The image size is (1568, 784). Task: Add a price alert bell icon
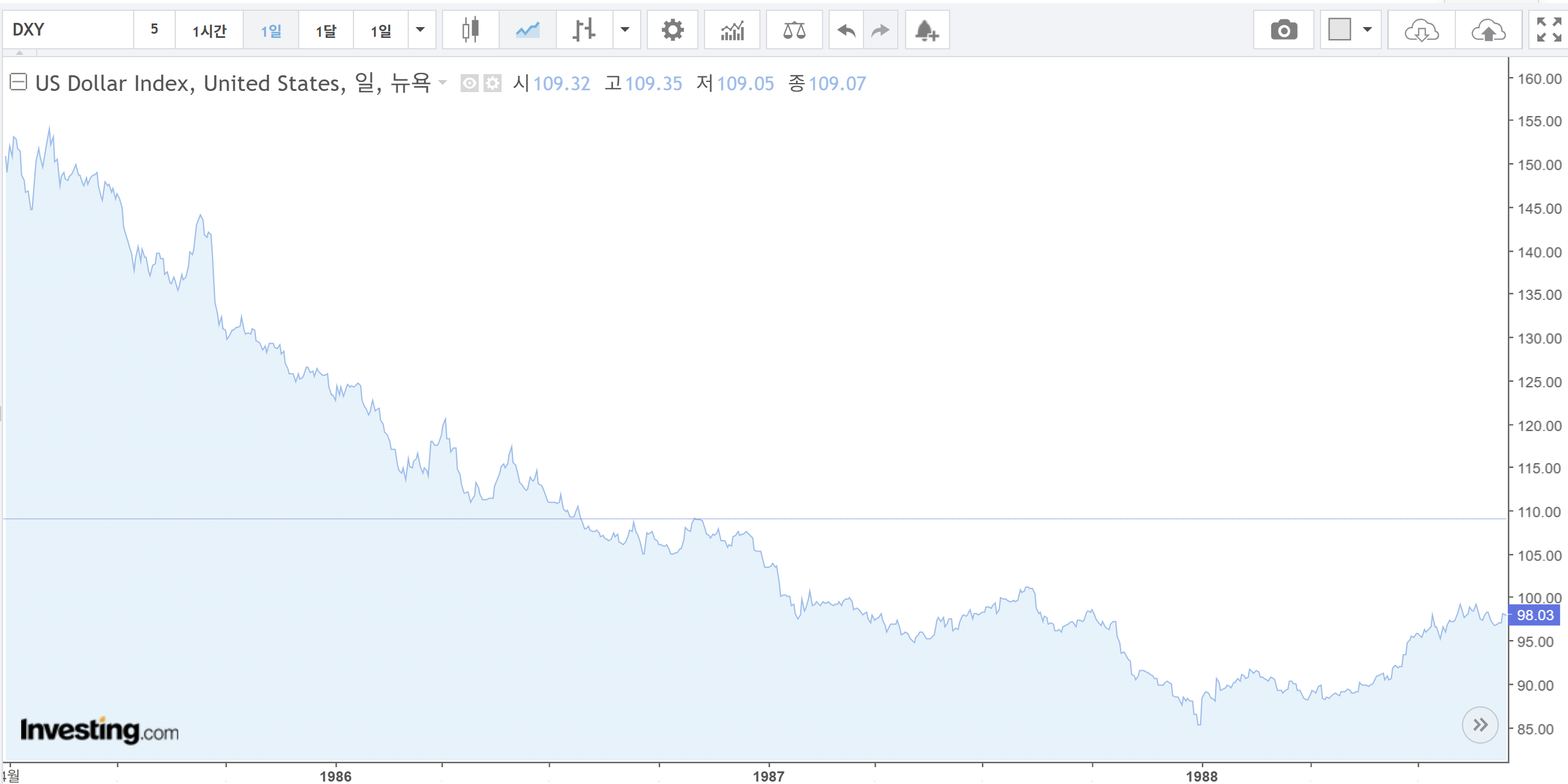(x=927, y=30)
